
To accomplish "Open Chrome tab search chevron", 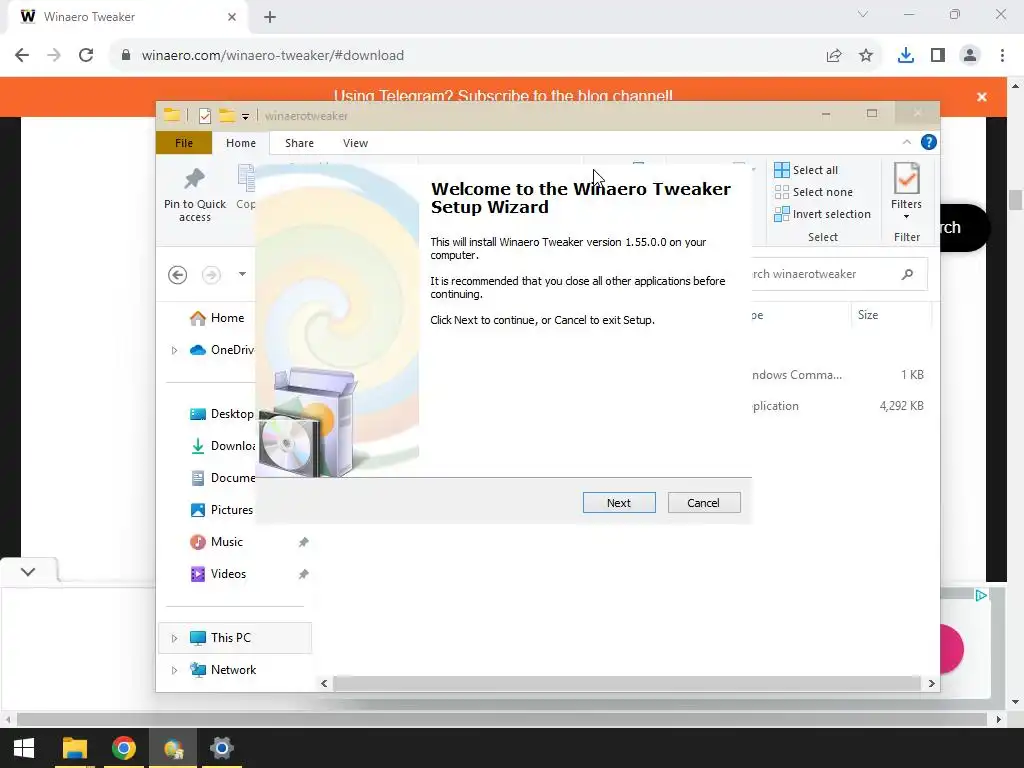I will (863, 14).
